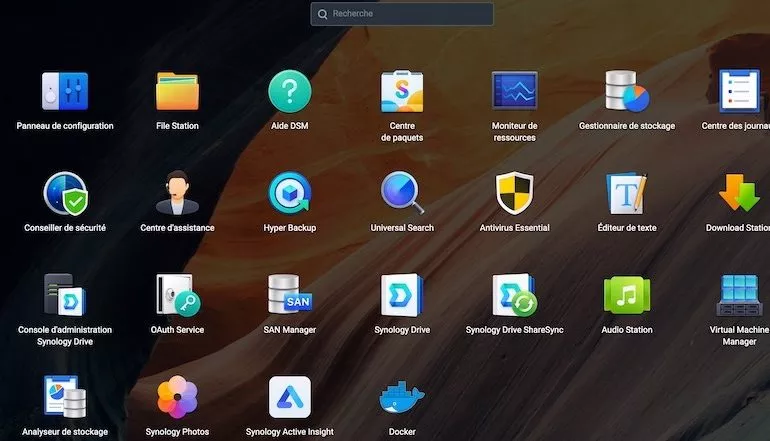Open Panneau de configuration
770x441 pixels.
(x=65, y=91)
